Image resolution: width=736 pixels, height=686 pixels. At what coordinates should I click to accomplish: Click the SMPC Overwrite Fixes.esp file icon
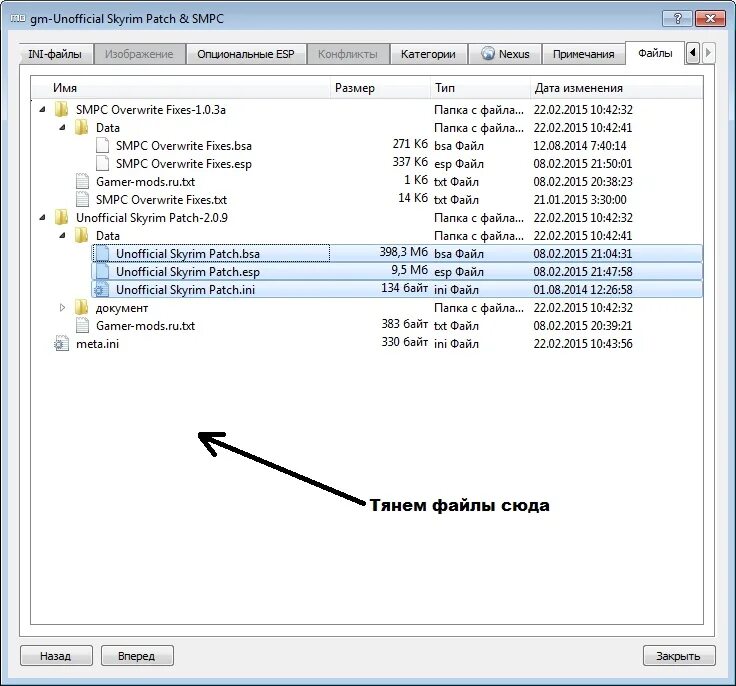click(x=102, y=163)
